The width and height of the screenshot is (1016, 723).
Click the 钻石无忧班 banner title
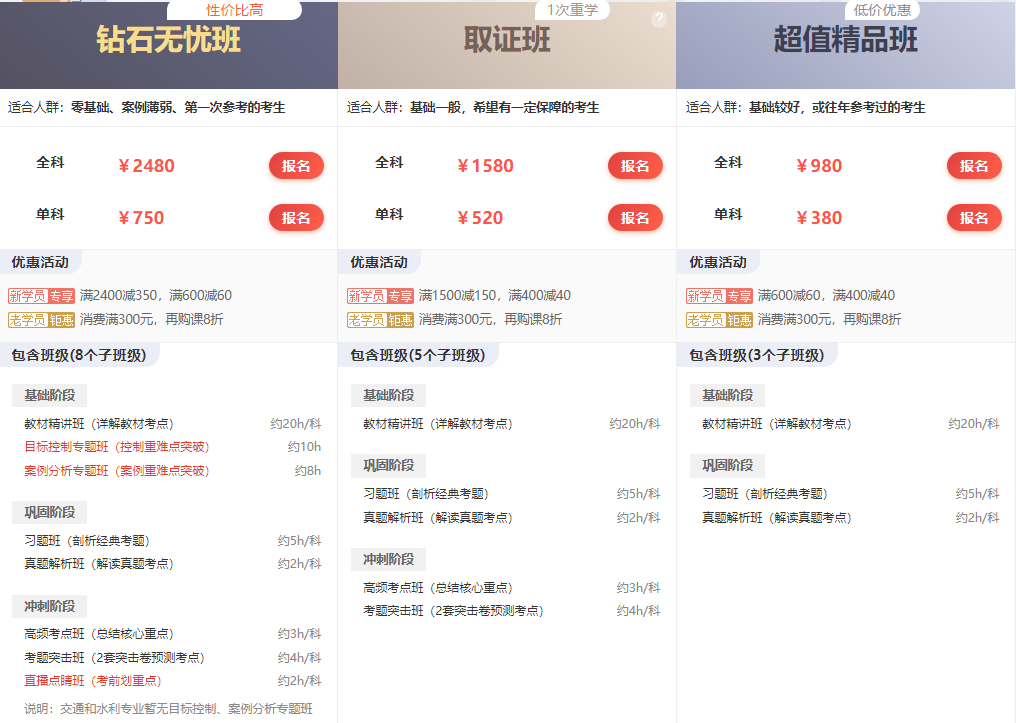[168, 40]
